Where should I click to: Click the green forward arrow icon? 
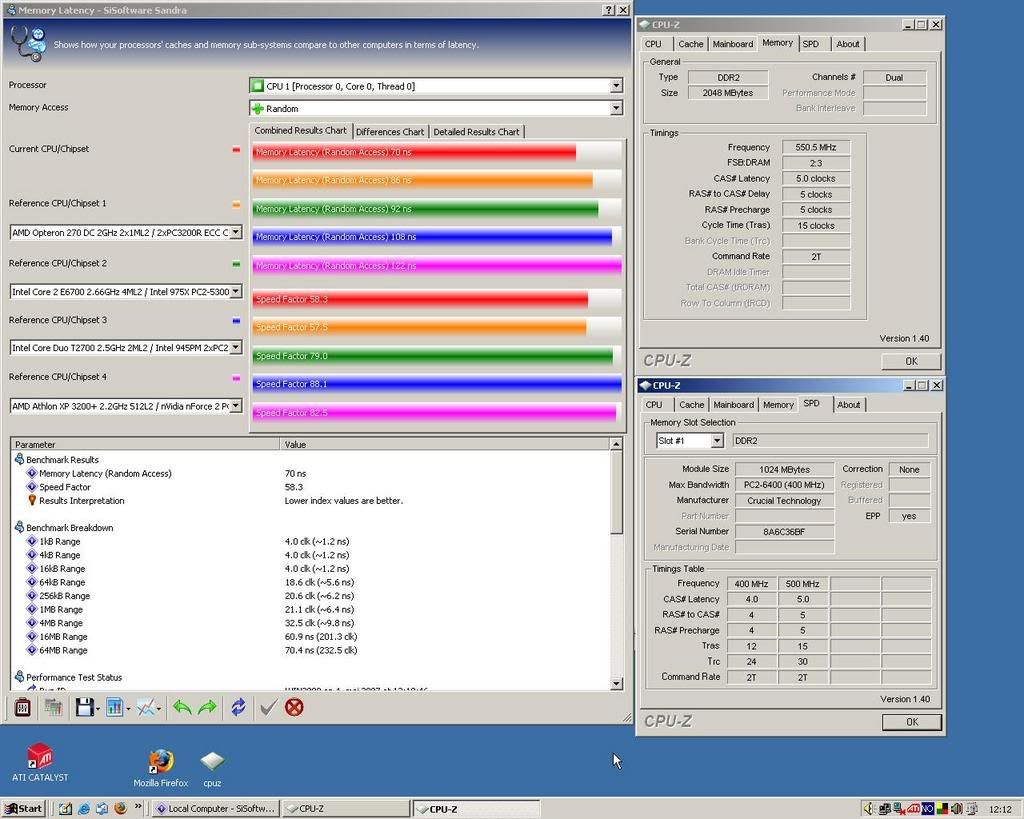coord(207,707)
